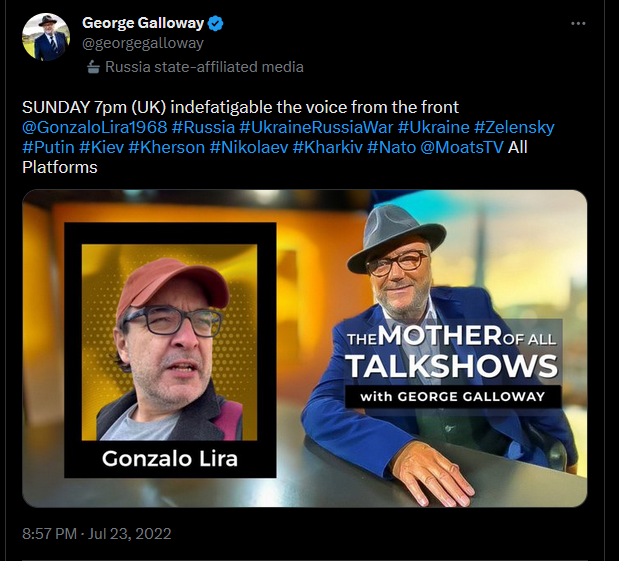Viewport: 619px width, 561px height.
Task: Open the #Kiev hashtag
Action: pos(101,148)
